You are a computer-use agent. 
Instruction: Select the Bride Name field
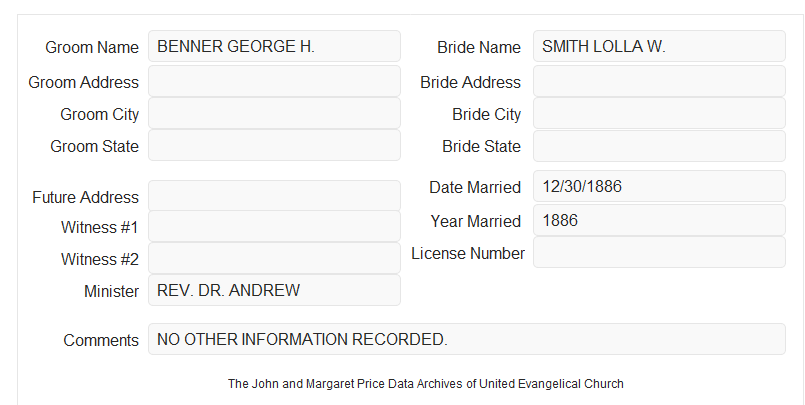[659, 46]
